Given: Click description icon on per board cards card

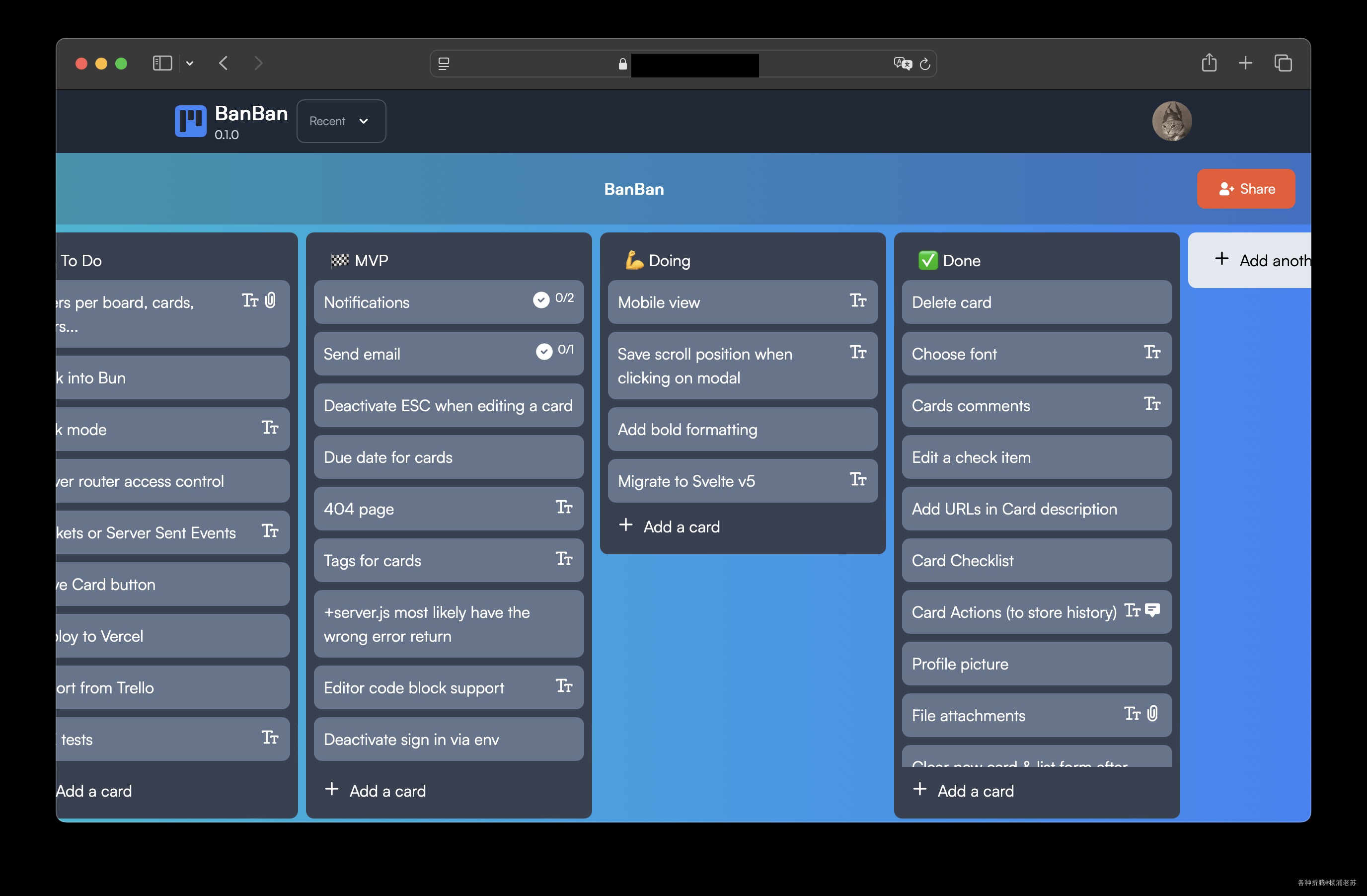Looking at the screenshot, I should click(250, 300).
